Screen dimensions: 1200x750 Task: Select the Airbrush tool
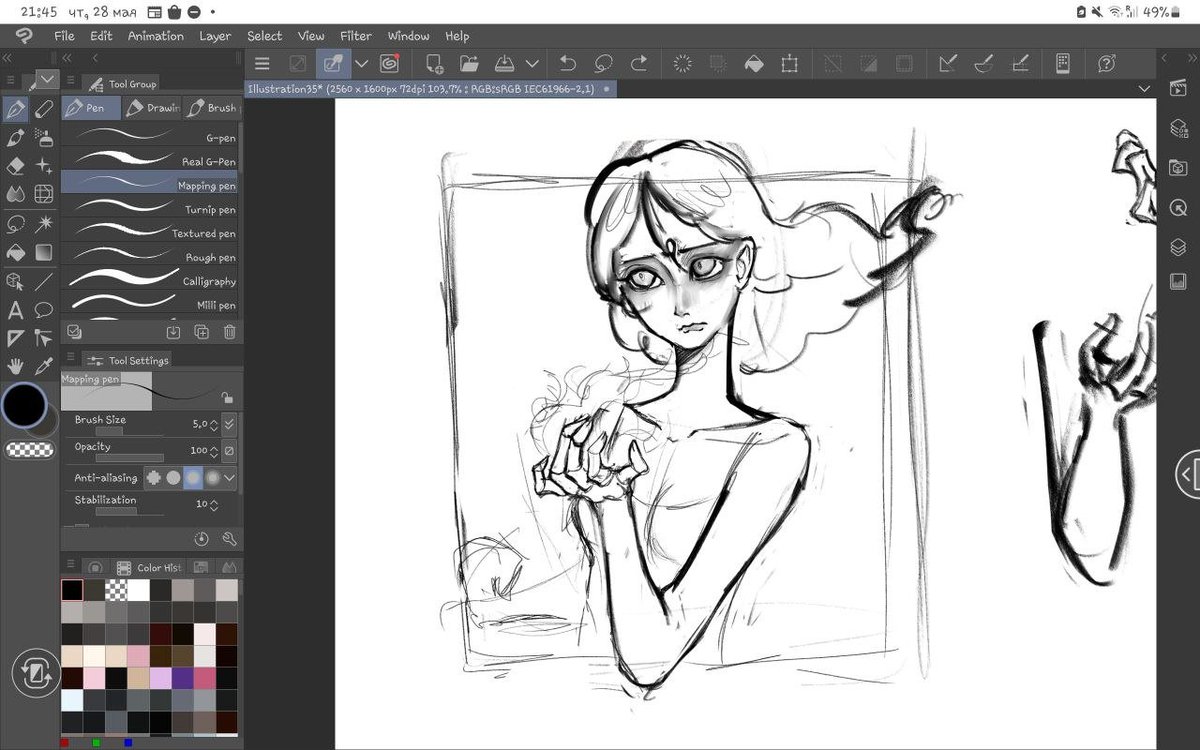pos(44,137)
